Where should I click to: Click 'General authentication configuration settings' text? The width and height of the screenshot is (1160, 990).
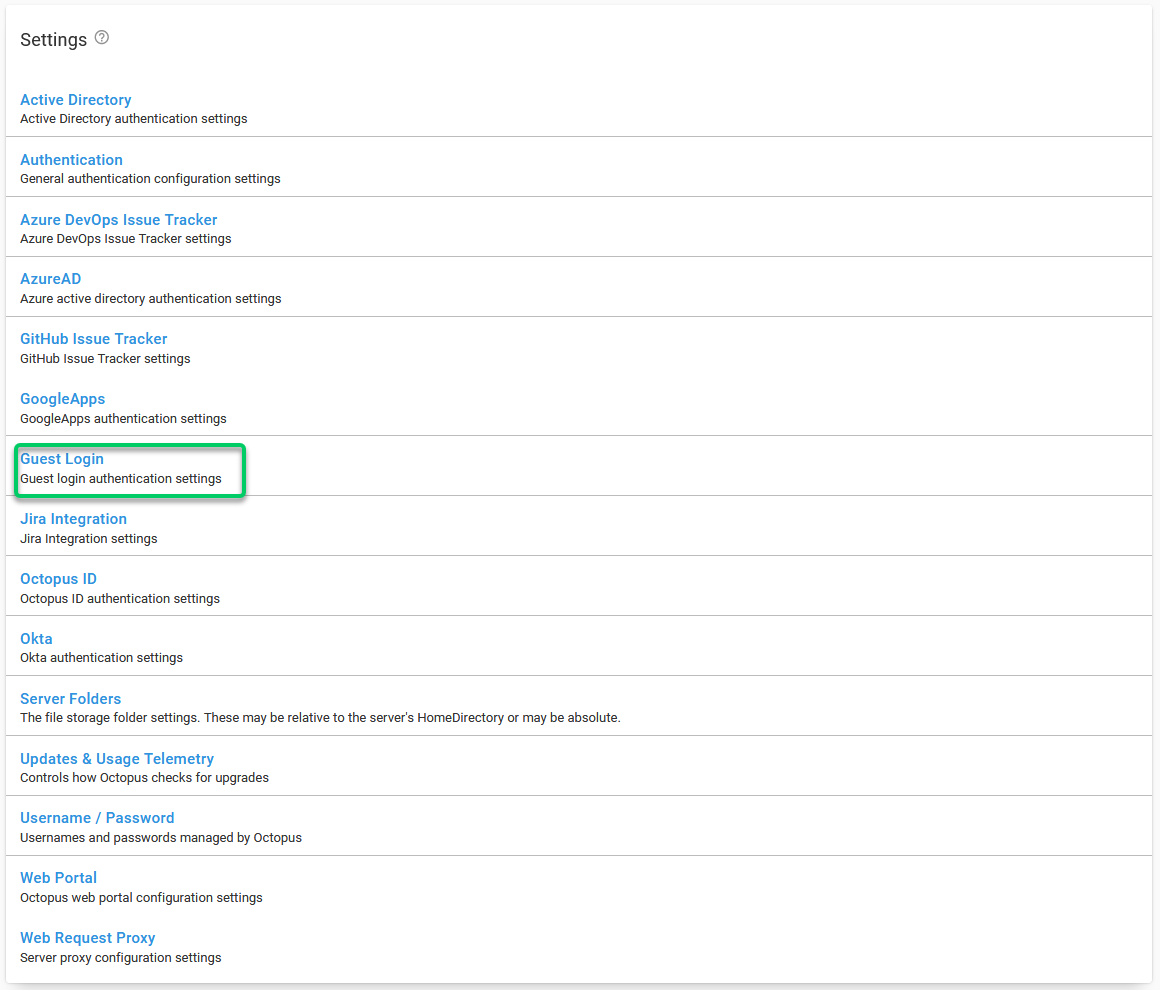pyautogui.click(x=150, y=178)
